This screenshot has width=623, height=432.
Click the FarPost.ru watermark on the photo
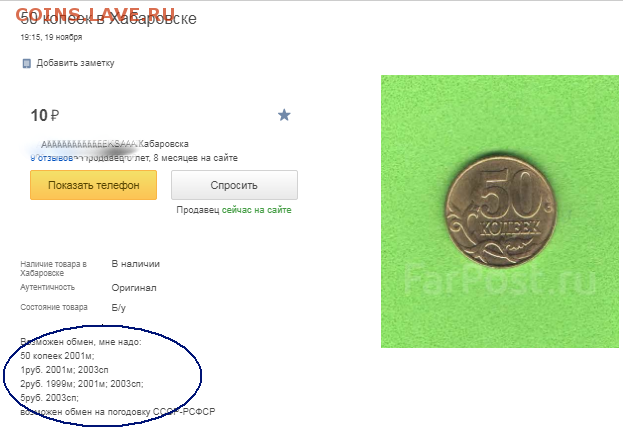point(501,278)
